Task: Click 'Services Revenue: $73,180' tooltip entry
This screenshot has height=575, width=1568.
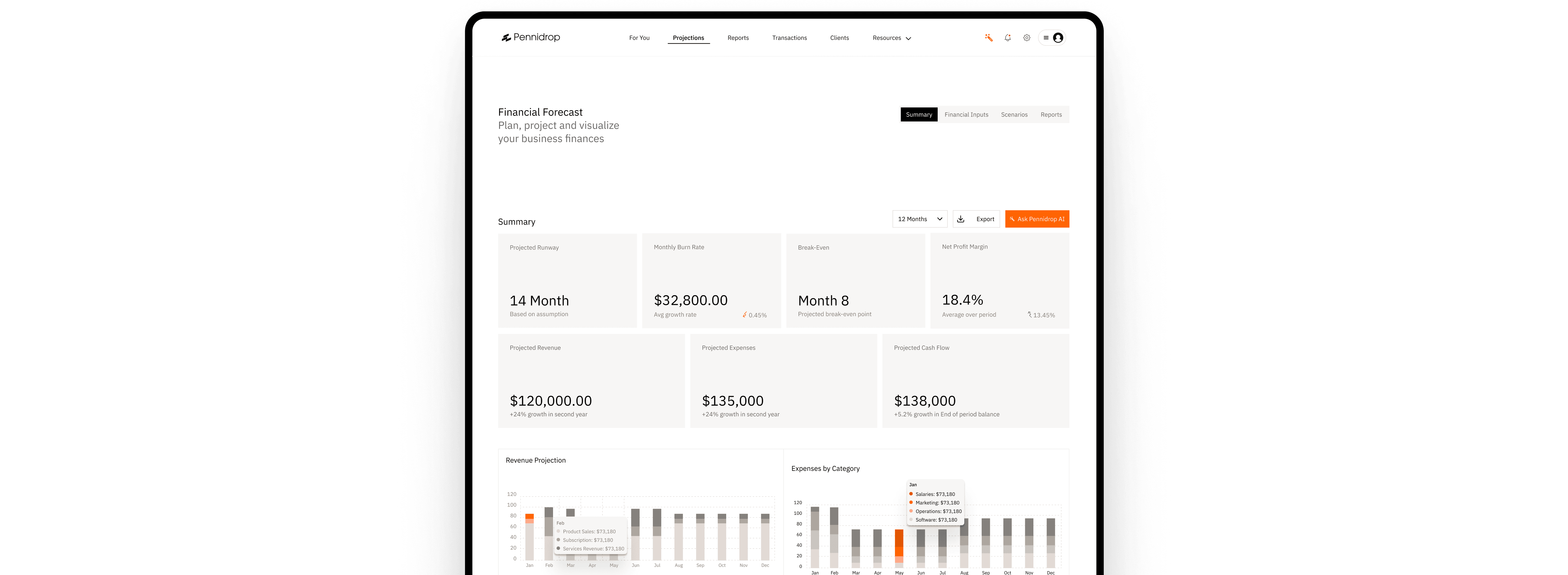Action: click(593, 549)
